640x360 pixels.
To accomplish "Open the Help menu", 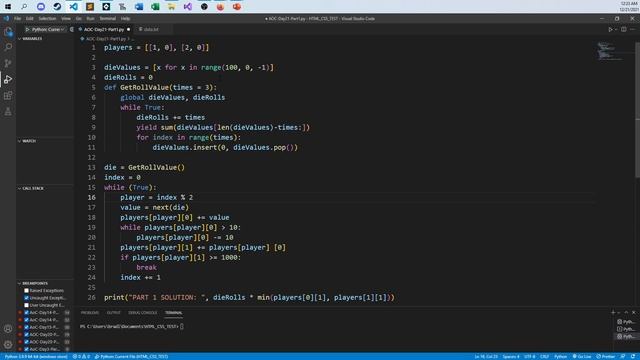I will click(125, 18).
